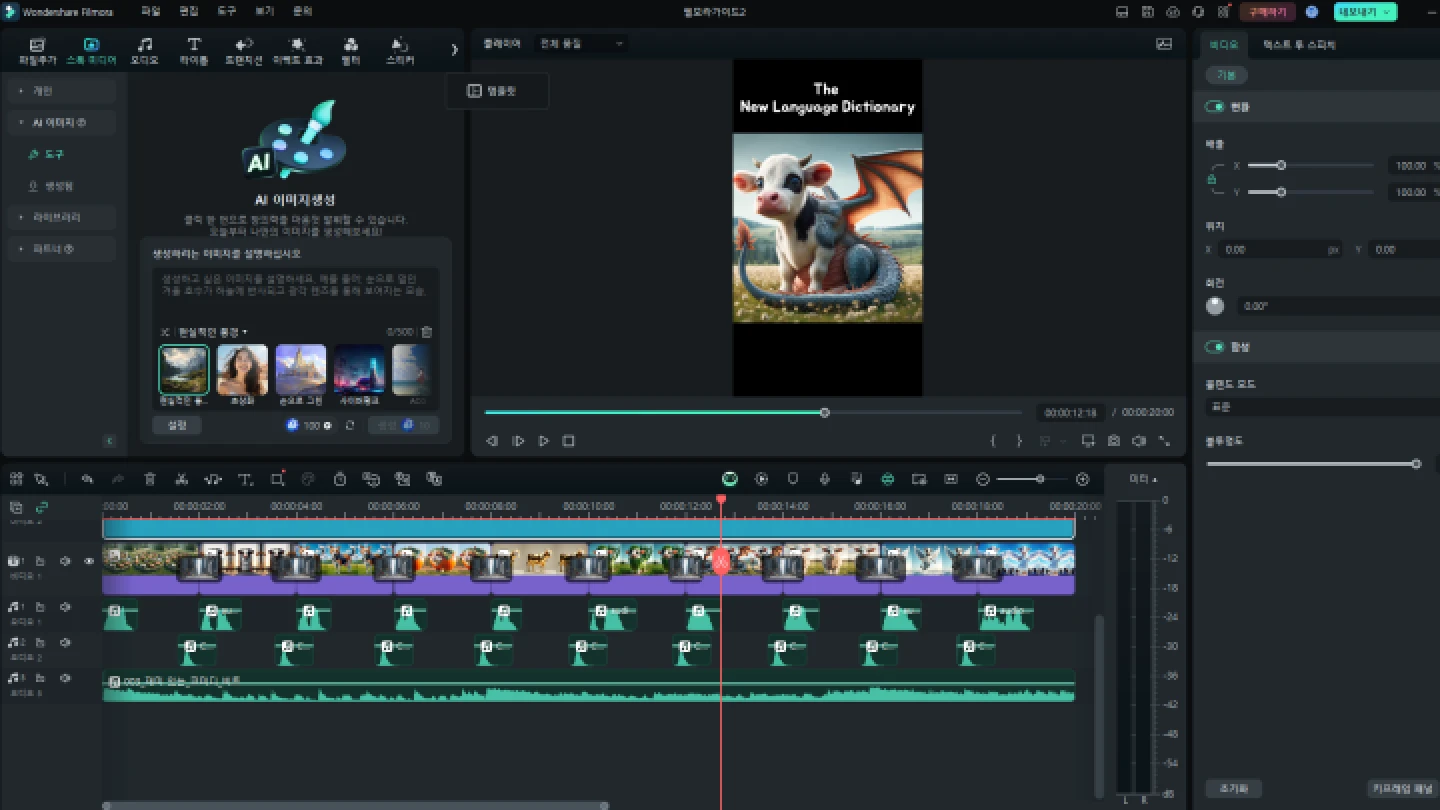Click the 기본 pill button in properties
Viewport: 1440px width, 810px height.
[x=1226, y=76]
